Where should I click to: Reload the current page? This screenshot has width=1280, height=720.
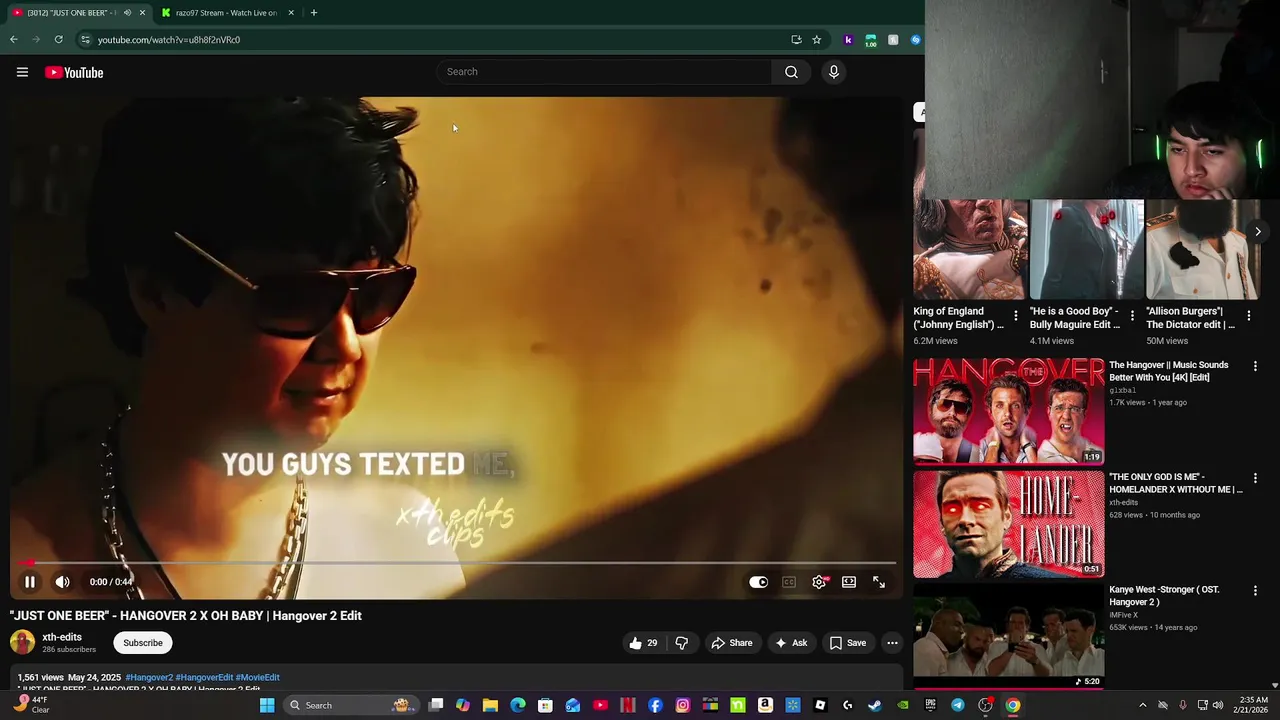58,40
